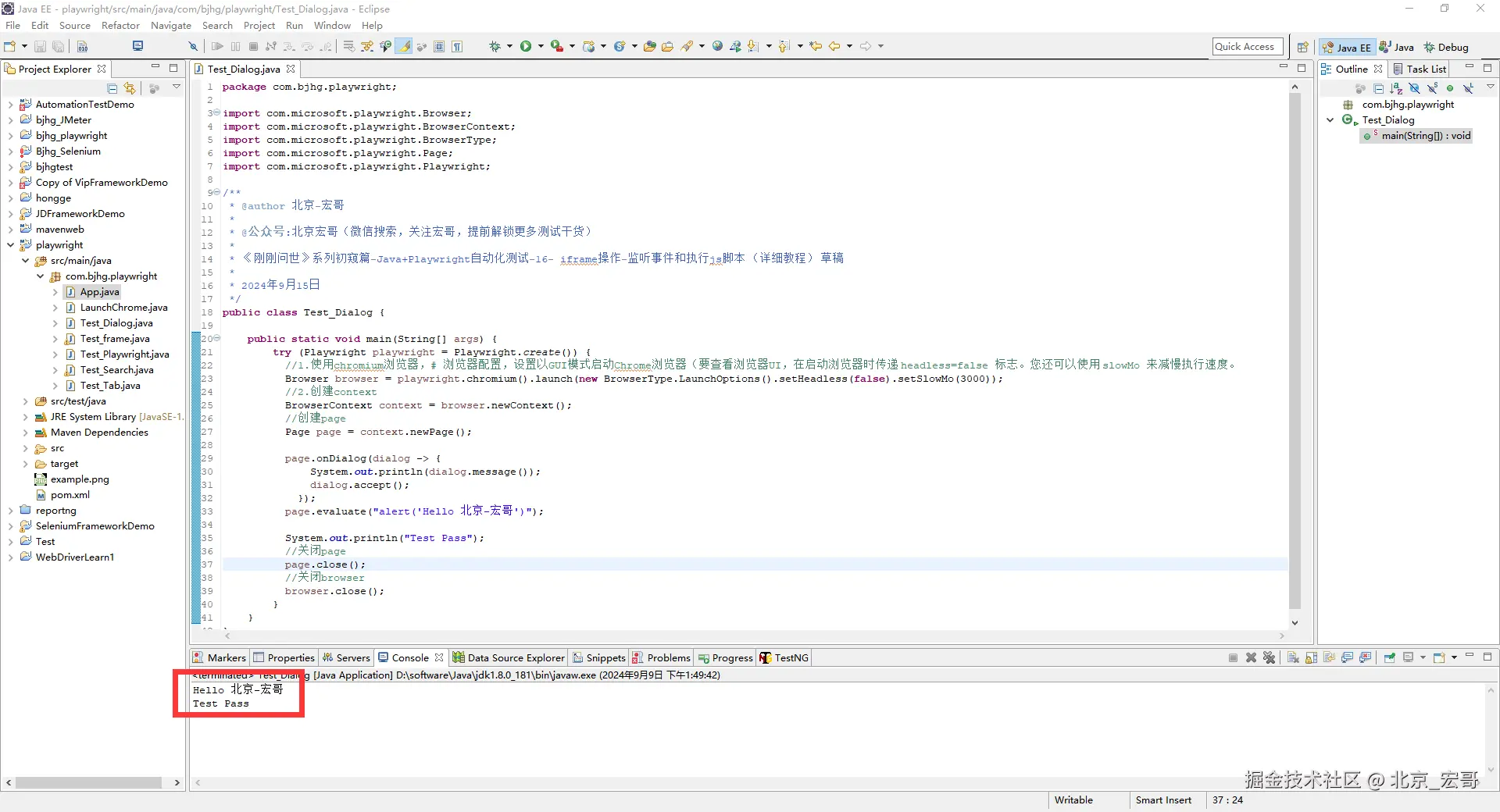Collapse Test_Dialog class in Outline

click(x=1330, y=120)
